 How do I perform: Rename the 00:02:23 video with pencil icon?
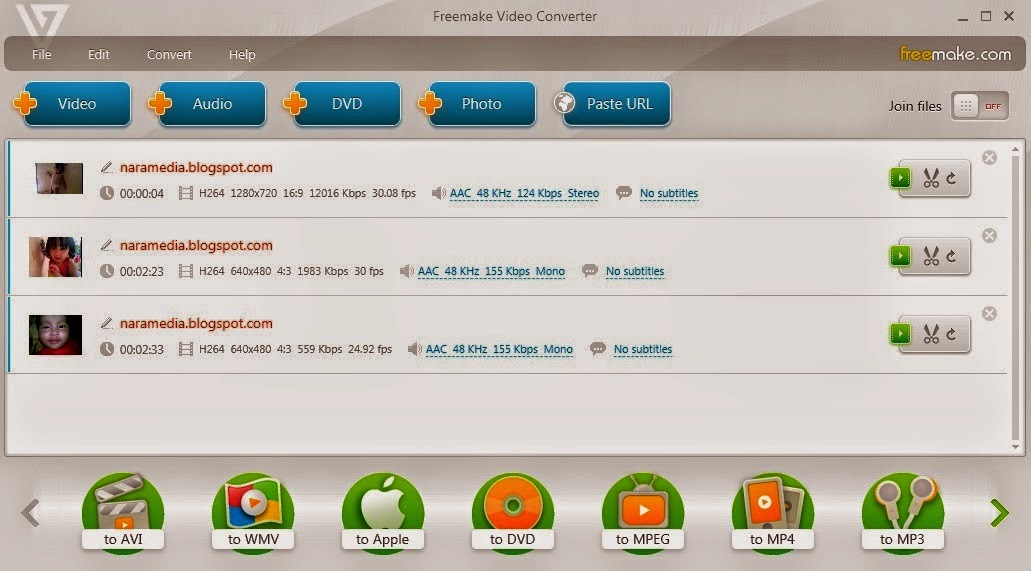point(107,245)
